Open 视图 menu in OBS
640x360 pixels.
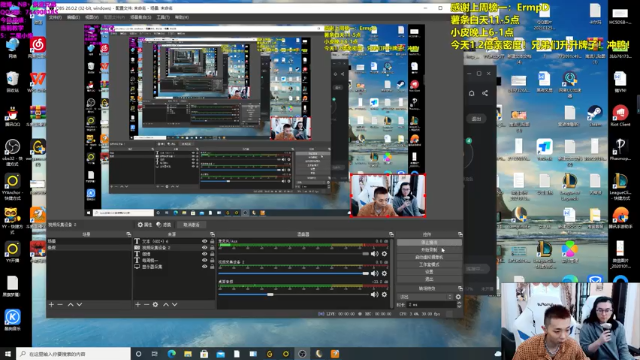pos(91,17)
